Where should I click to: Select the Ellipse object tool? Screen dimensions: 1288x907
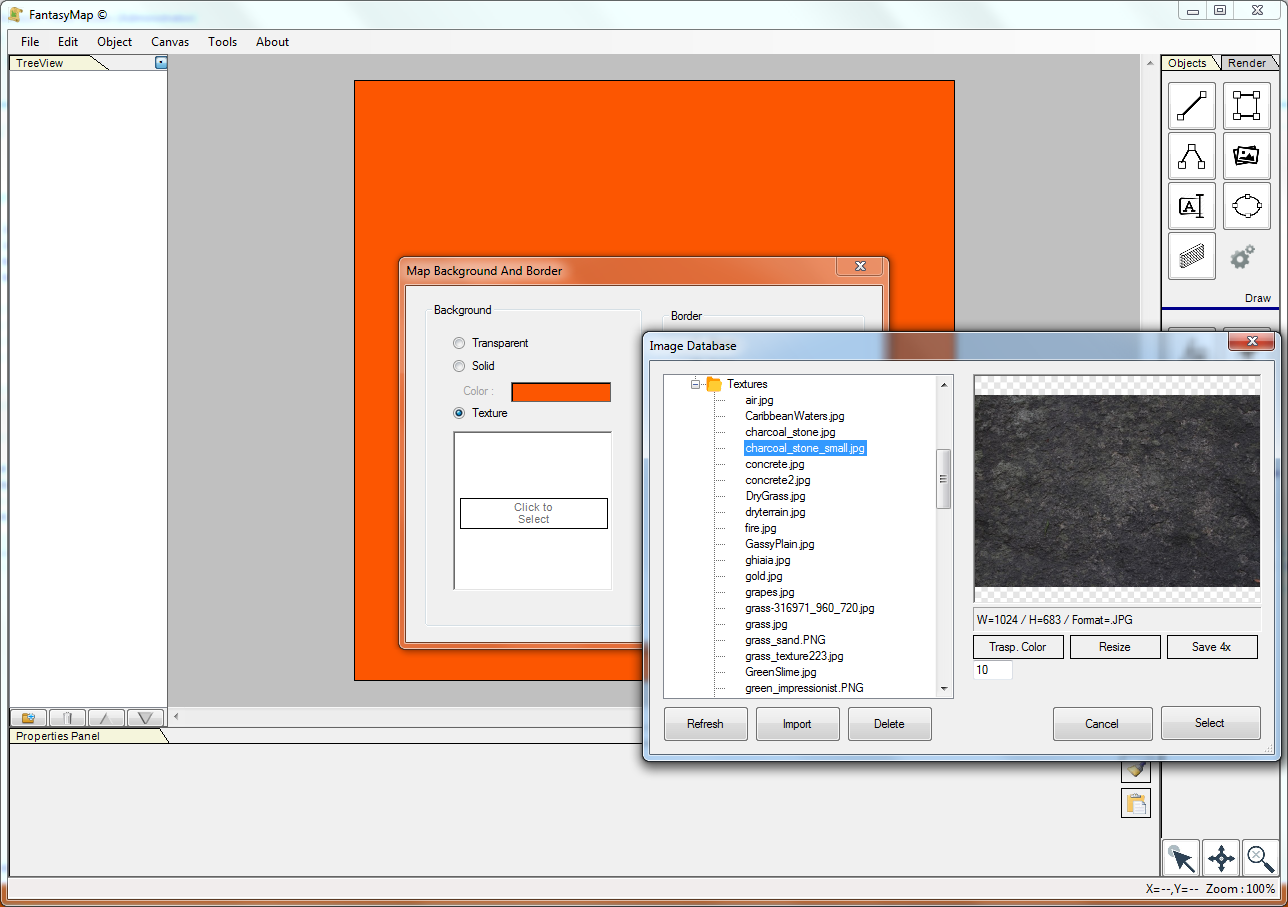(x=1246, y=206)
